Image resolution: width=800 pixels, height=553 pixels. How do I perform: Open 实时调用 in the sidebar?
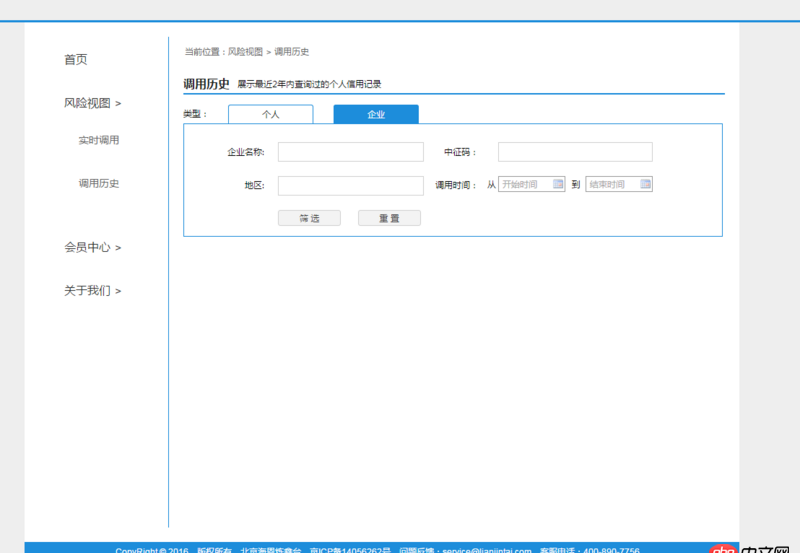98,140
